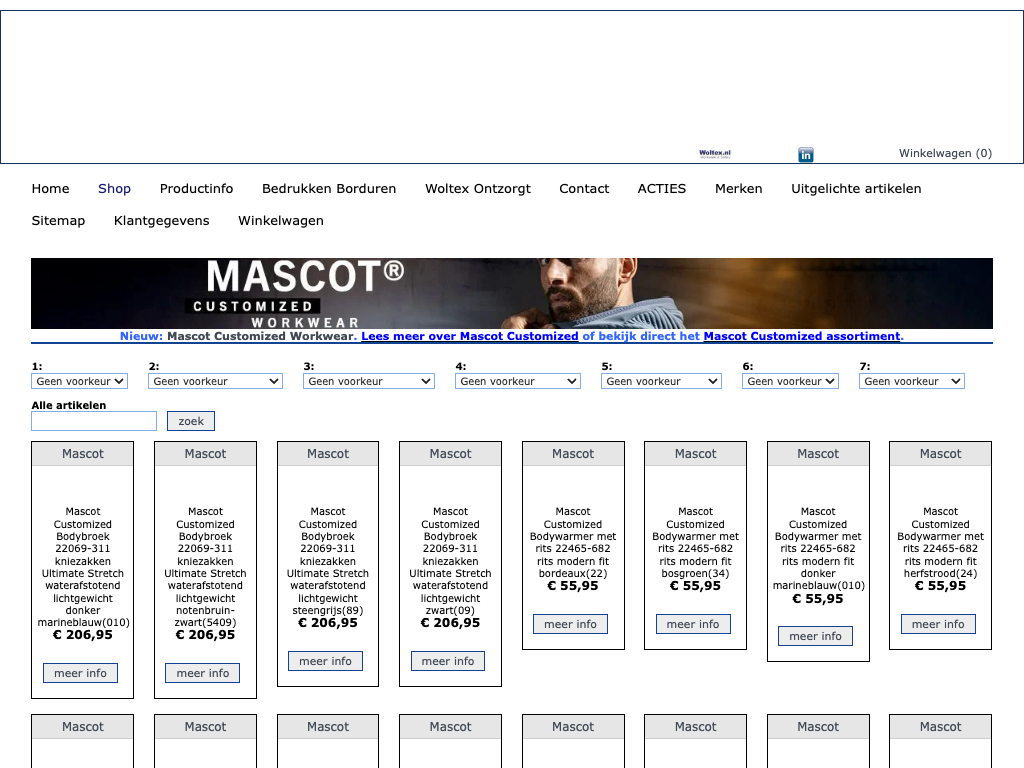1024x768 pixels.
Task: Select Bedrukken Borduren in navigation
Action: point(329,189)
